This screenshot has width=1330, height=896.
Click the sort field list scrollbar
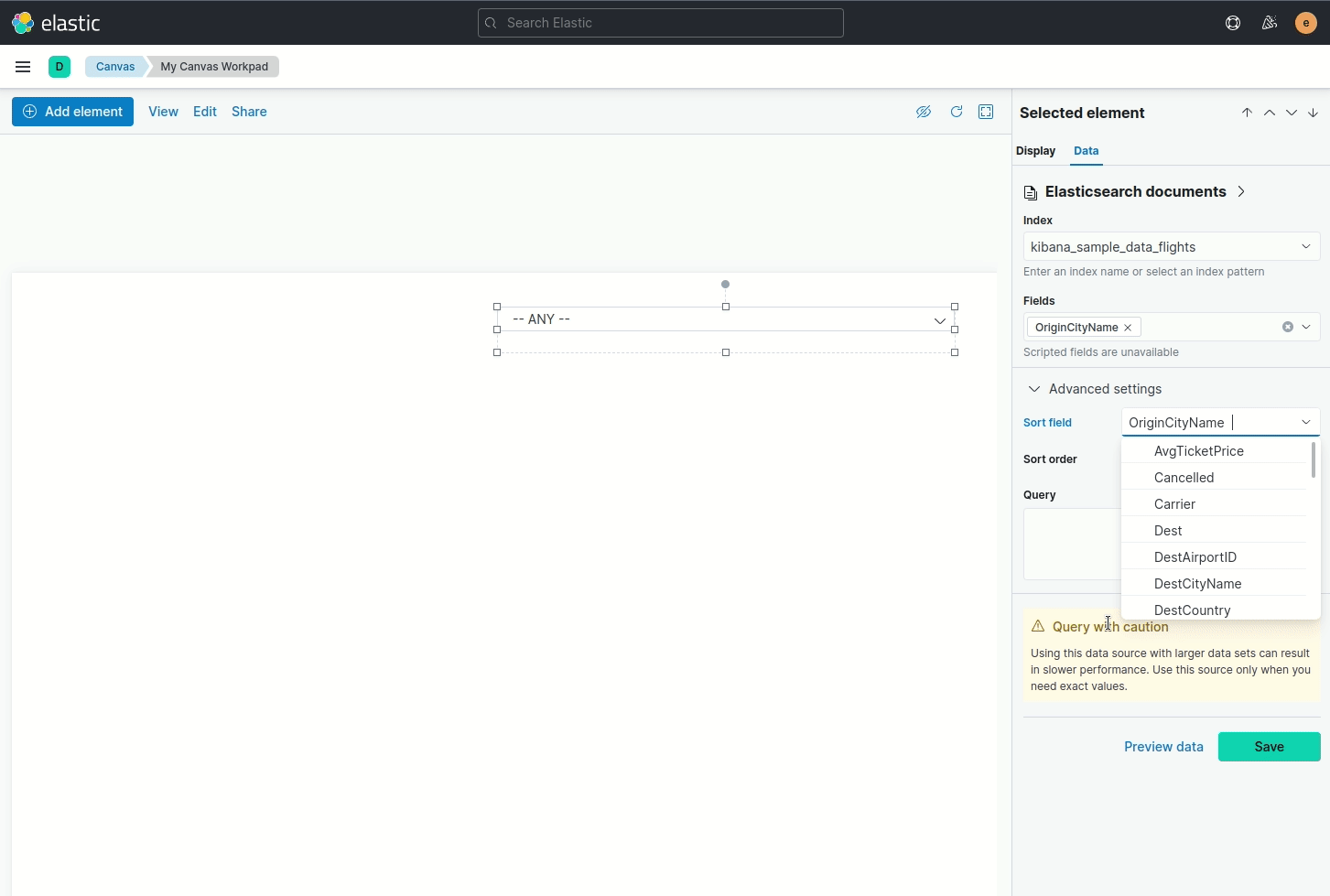pos(1314,459)
